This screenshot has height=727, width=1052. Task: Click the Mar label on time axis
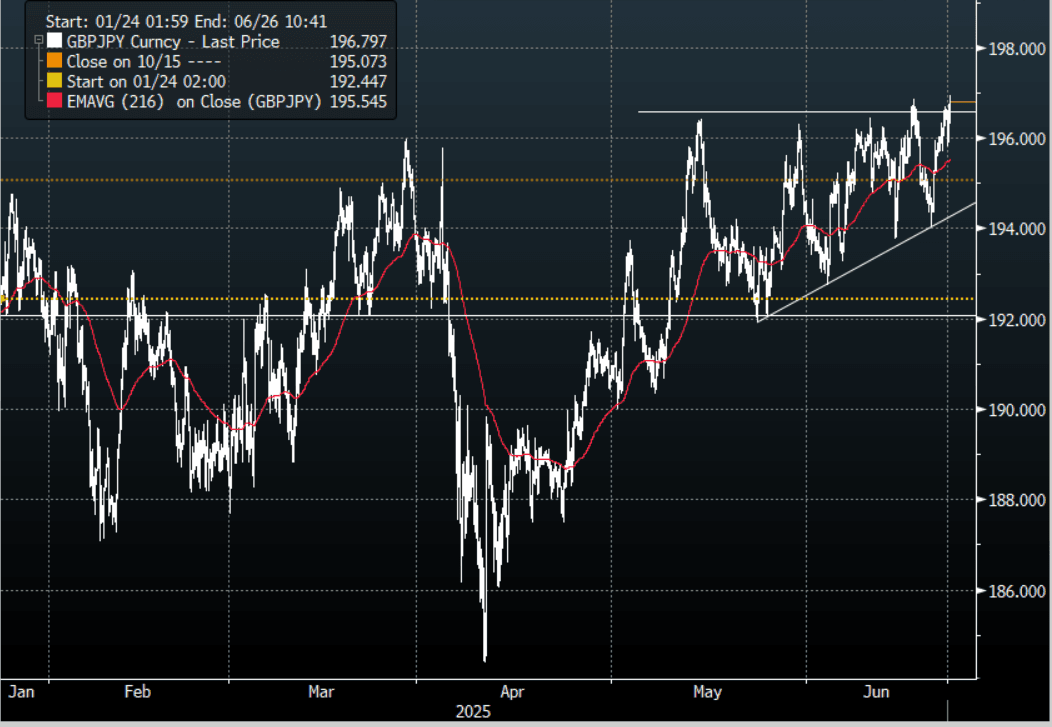(322, 691)
